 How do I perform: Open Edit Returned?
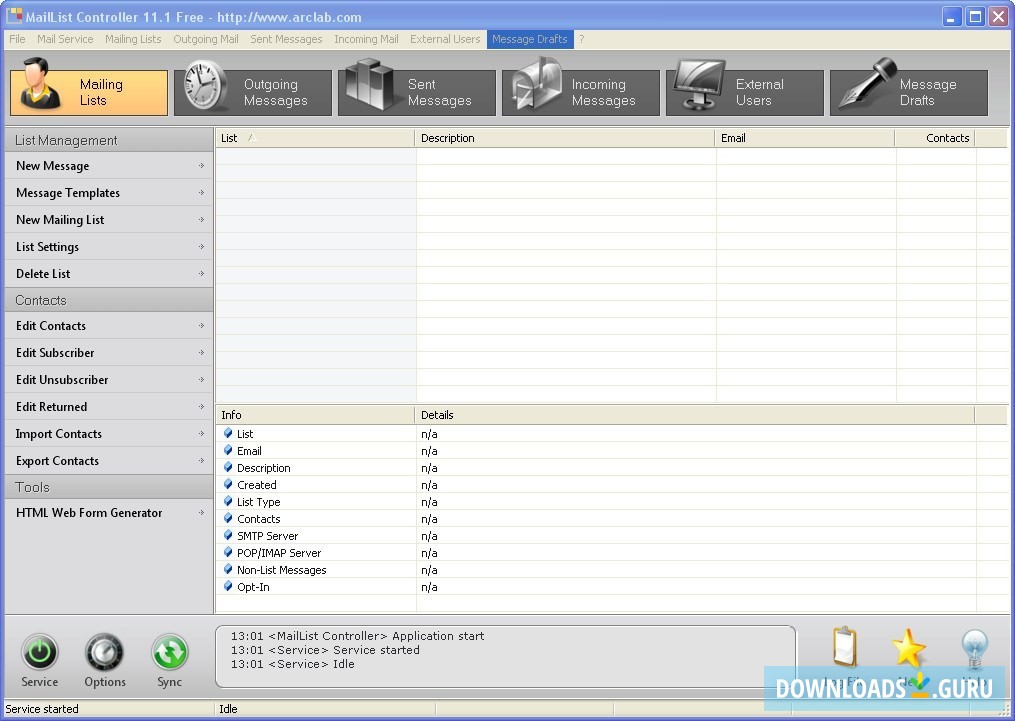click(x=109, y=406)
